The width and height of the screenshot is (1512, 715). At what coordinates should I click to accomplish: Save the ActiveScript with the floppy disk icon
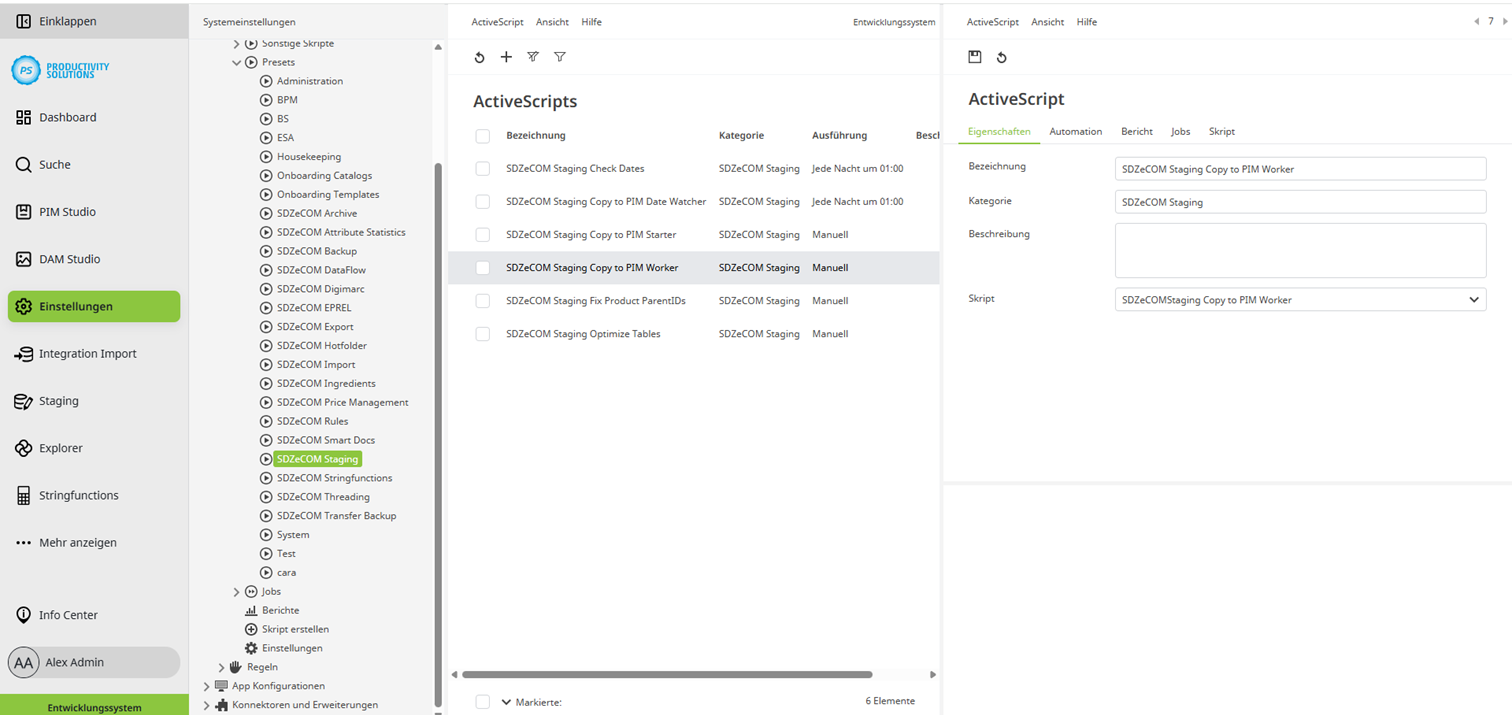click(x=975, y=57)
